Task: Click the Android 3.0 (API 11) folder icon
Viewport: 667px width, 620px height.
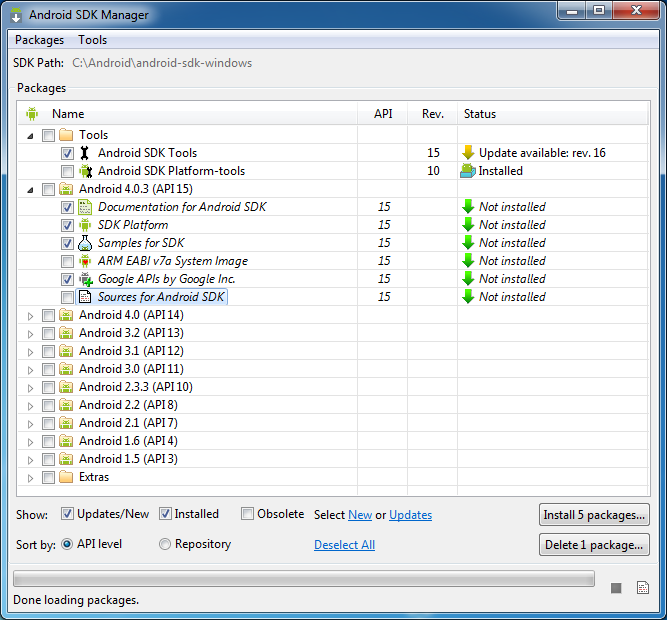Action: point(66,369)
